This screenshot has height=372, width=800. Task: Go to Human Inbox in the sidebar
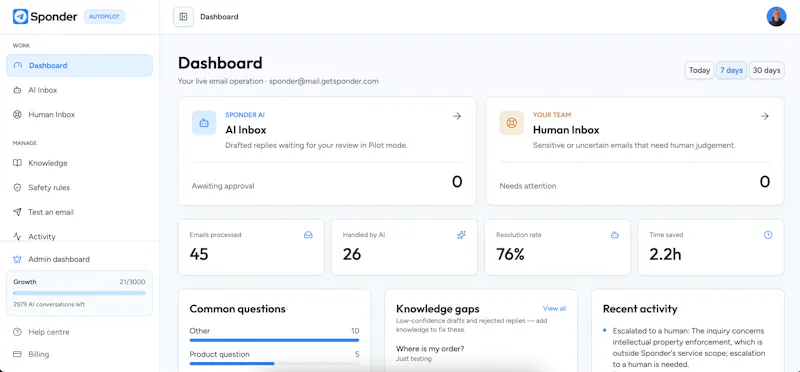[80, 115]
